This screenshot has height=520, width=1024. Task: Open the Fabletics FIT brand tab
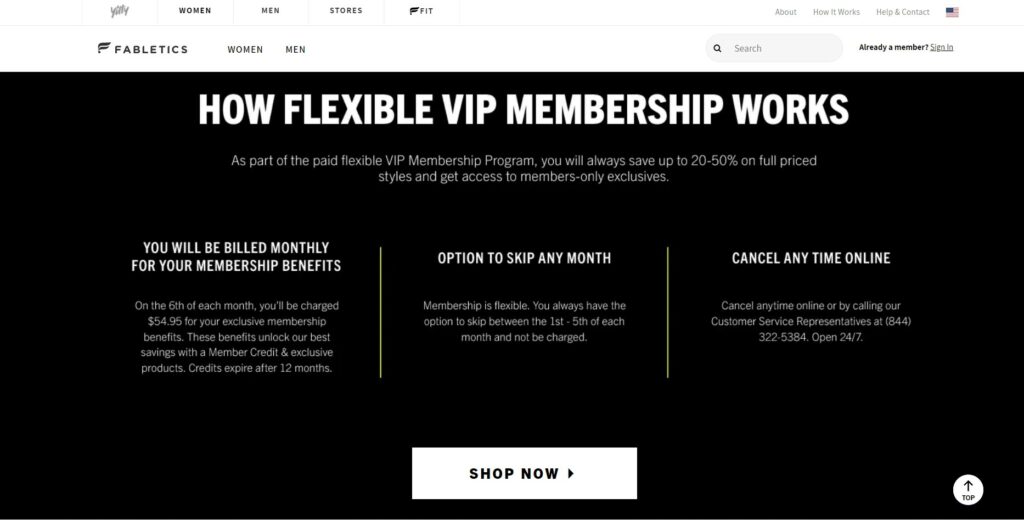(x=421, y=11)
